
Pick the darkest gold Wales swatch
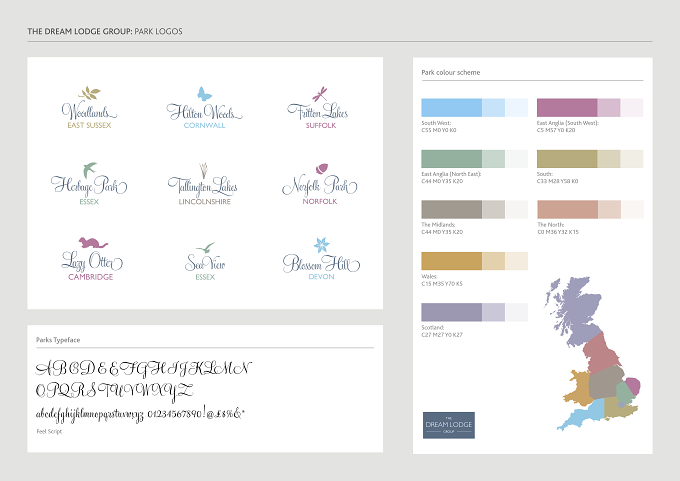point(451,261)
